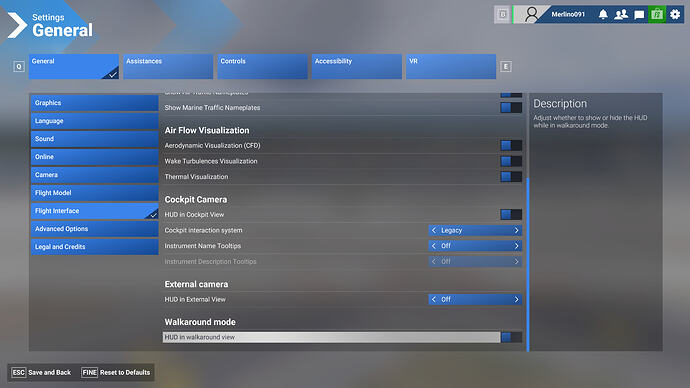Click the blue vertical scrollbar in settings list
This screenshot has height=388, width=690.
[x=527, y=264]
